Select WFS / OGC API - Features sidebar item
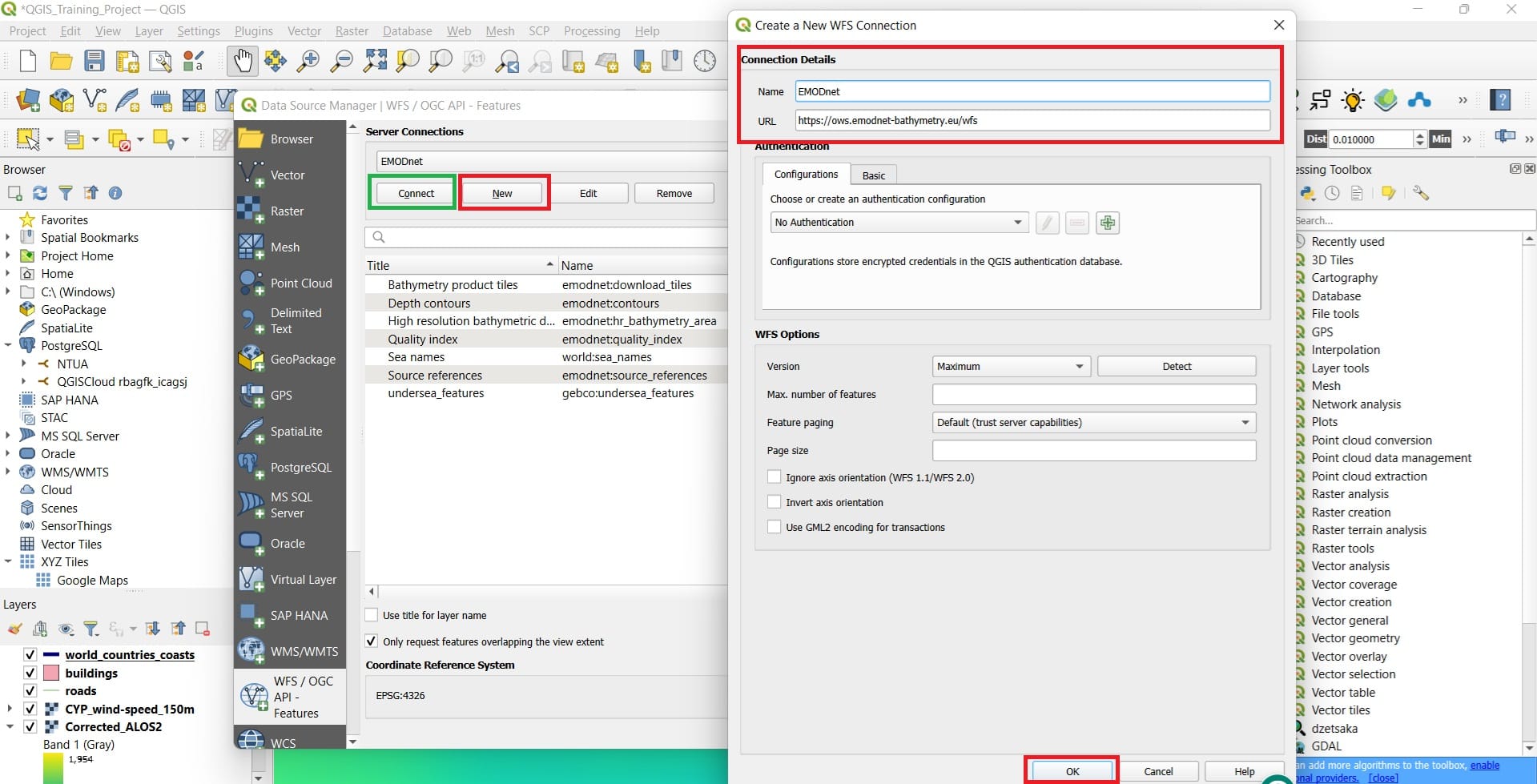This screenshot has height=784, width=1537. 290,697
